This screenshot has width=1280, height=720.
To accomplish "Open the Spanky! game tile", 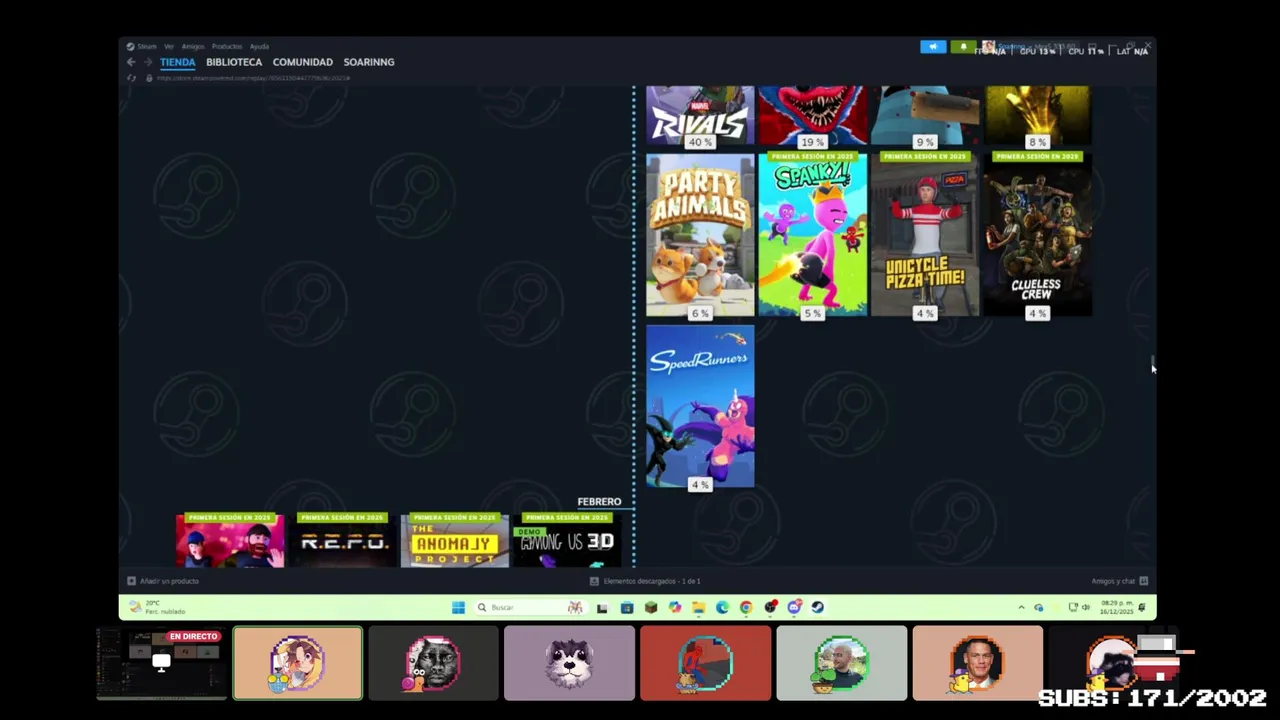I will 813,234.
